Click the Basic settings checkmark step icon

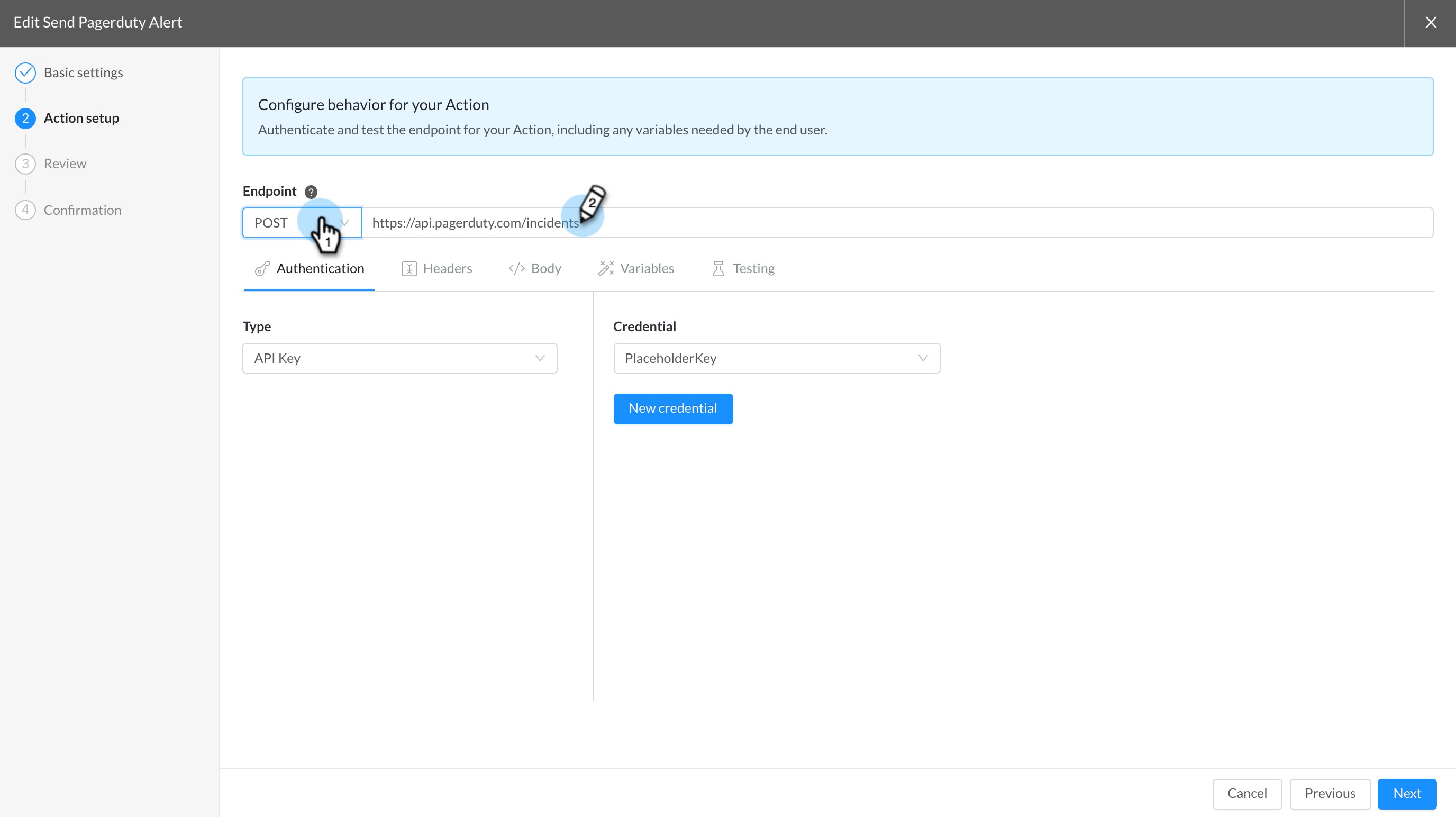25,73
